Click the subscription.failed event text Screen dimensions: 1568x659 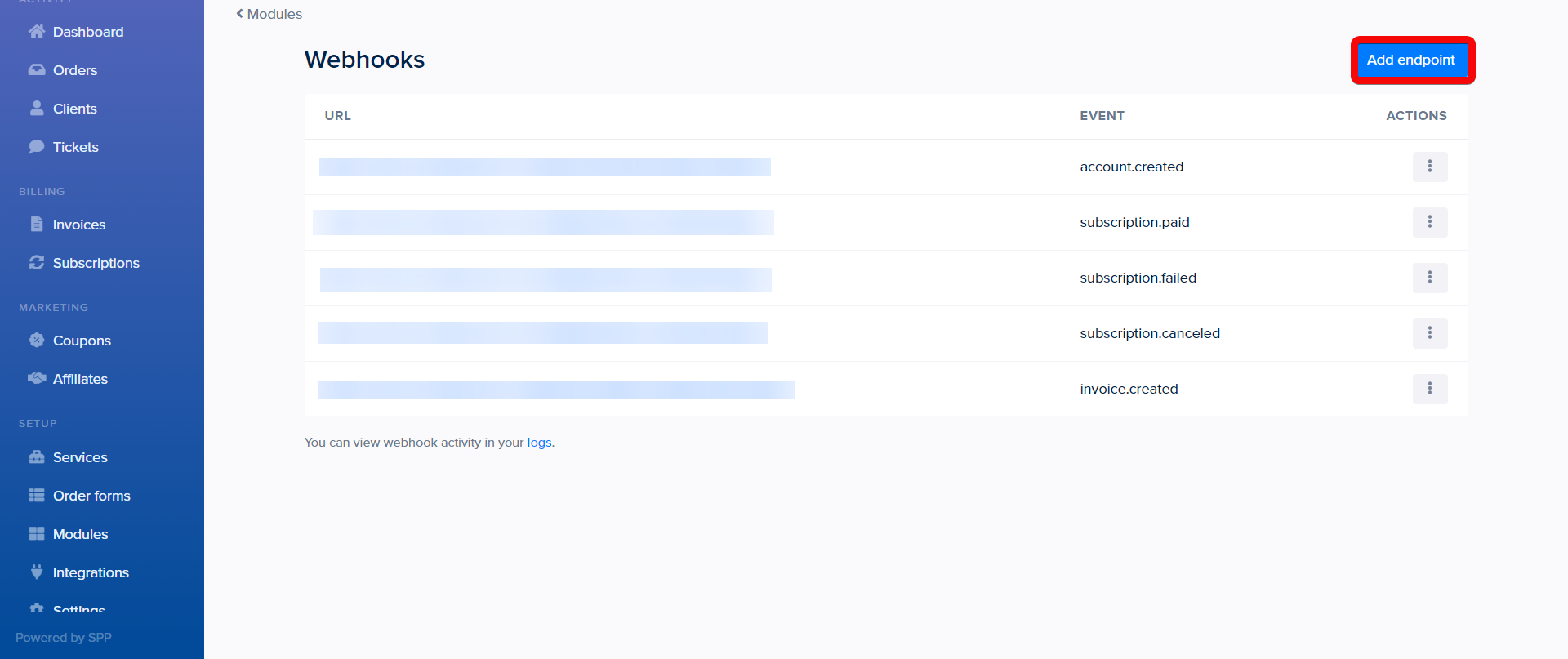(1138, 278)
